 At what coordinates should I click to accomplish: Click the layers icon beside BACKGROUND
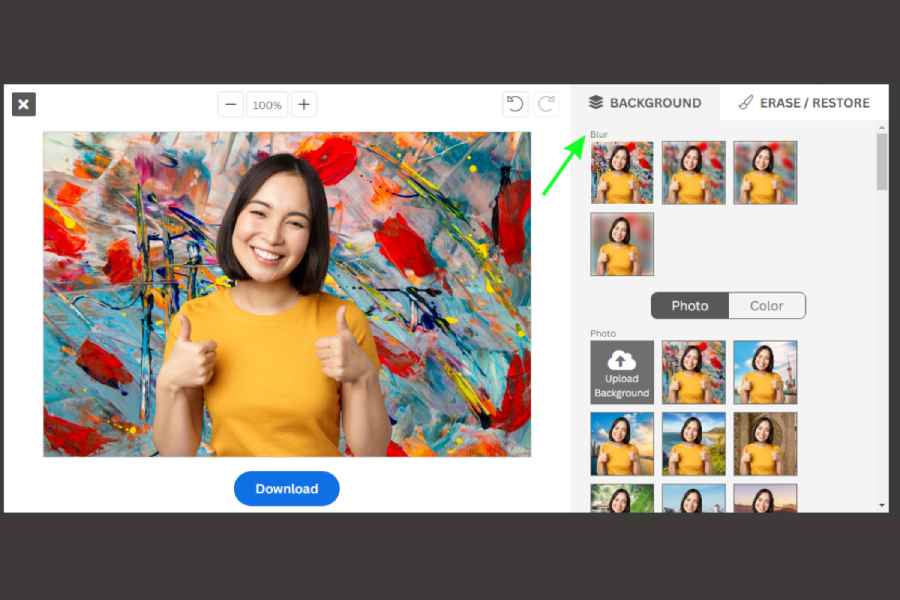click(596, 102)
